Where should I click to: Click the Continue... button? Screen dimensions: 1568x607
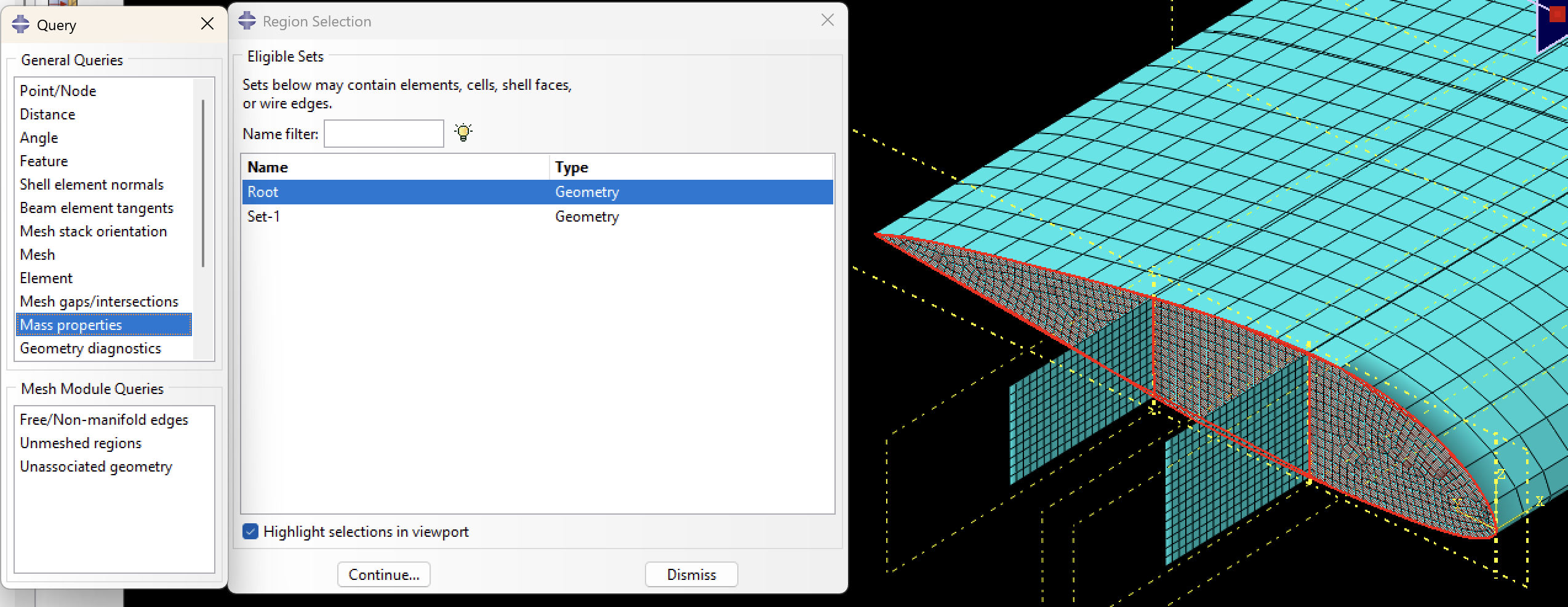384,574
